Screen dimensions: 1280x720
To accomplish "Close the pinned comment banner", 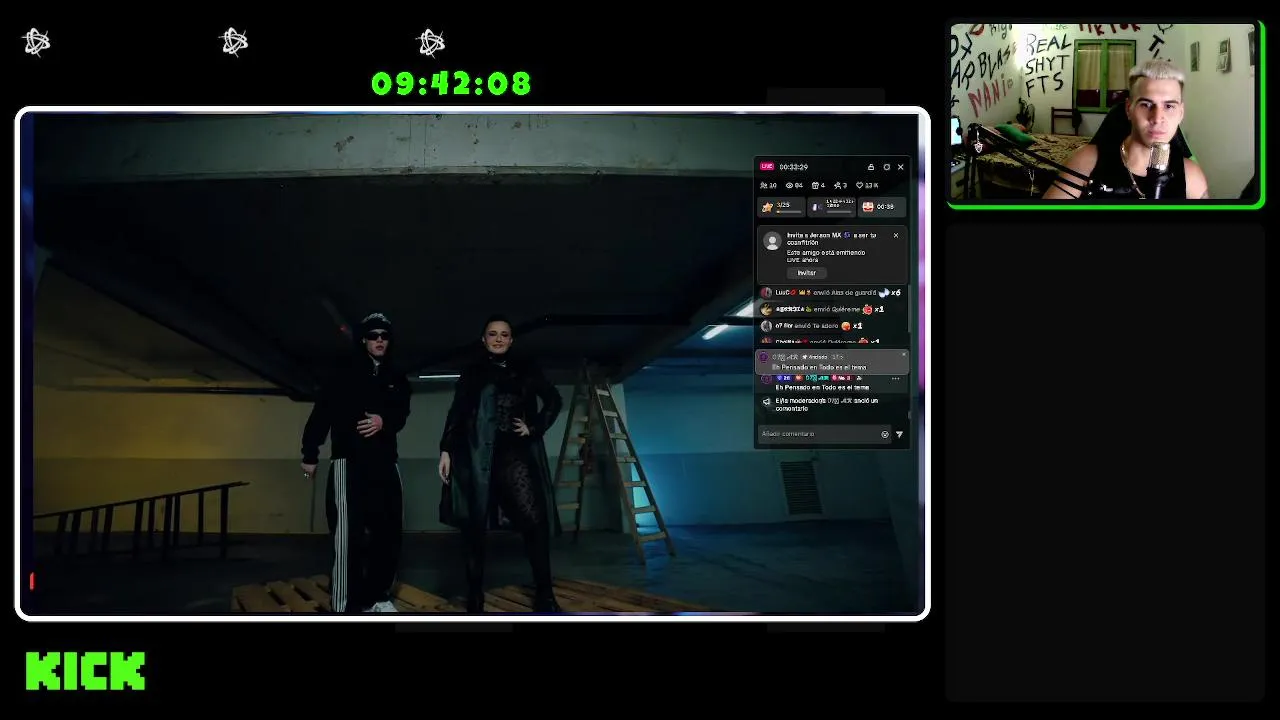I will pyautogui.click(x=904, y=354).
